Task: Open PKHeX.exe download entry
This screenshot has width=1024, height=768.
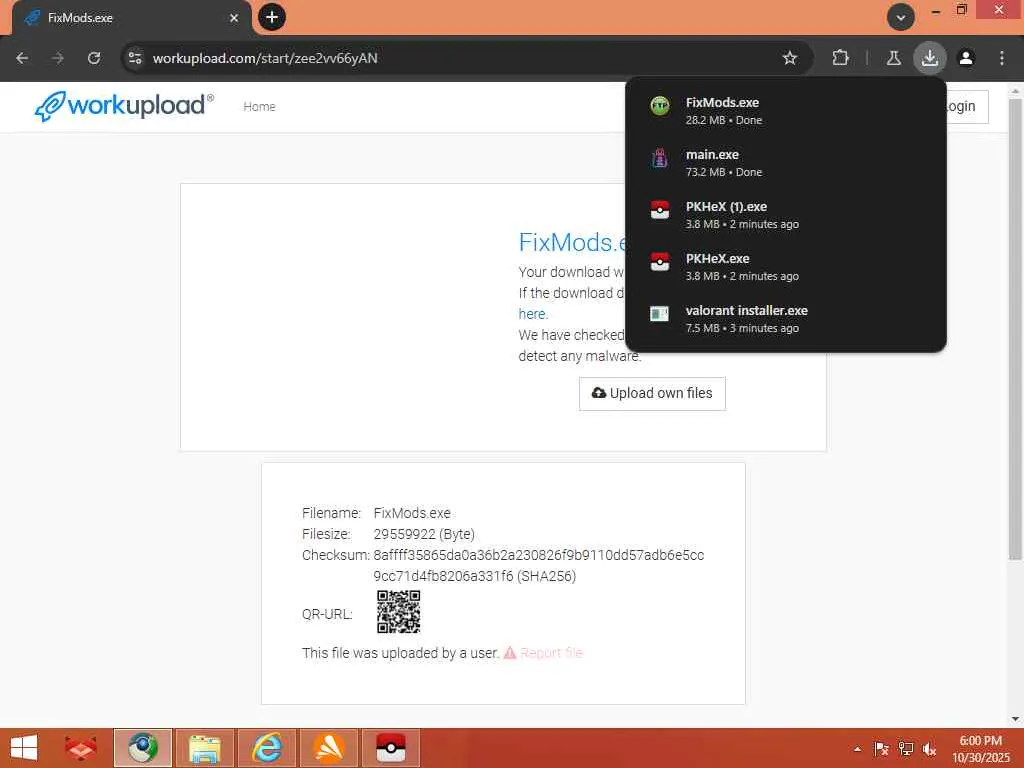Action: point(786,267)
